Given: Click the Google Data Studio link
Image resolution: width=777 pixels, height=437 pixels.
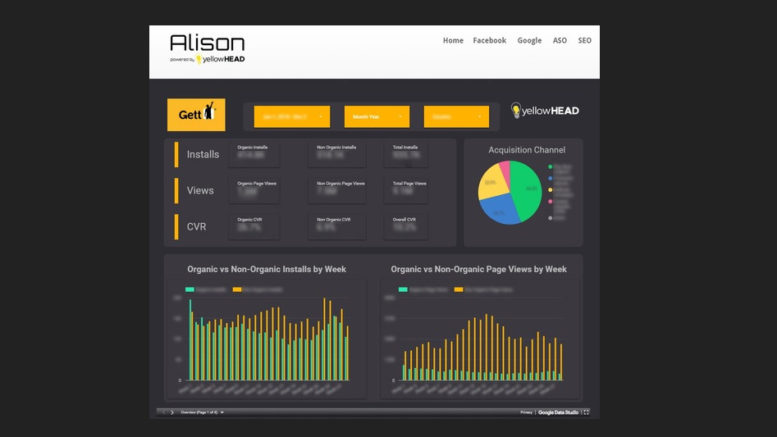Looking at the screenshot, I should click(558, 412).
